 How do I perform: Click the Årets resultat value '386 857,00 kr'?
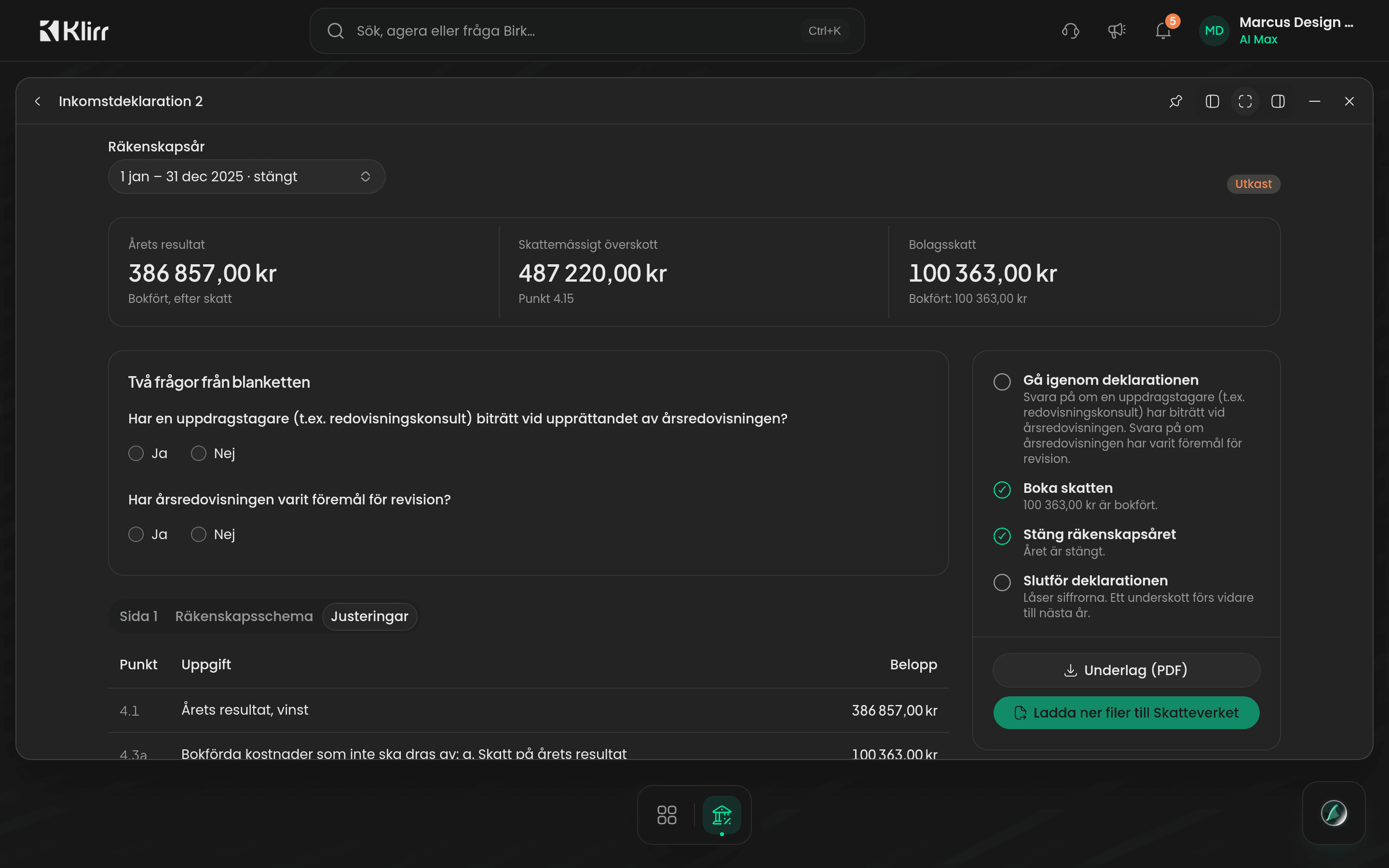[202, 273]
